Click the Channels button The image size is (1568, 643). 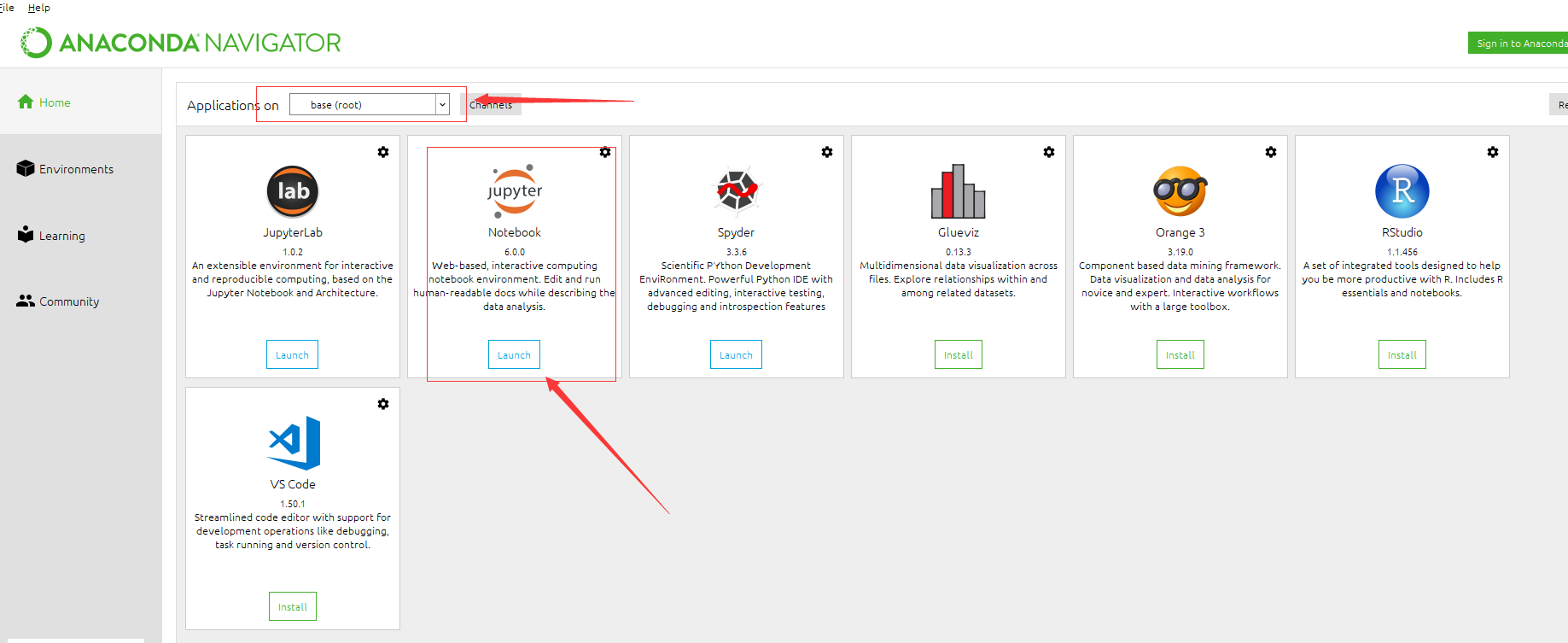[491, 104]
